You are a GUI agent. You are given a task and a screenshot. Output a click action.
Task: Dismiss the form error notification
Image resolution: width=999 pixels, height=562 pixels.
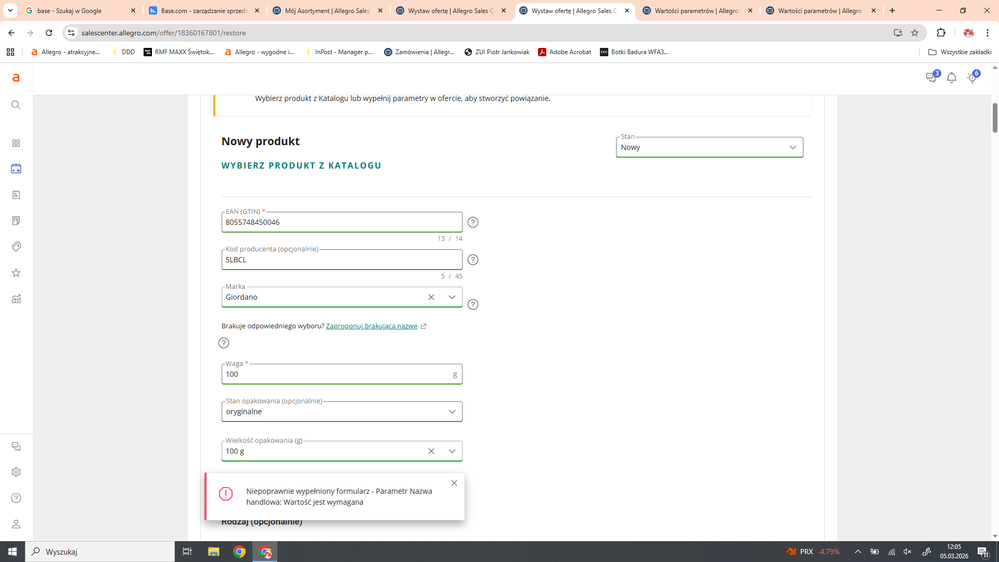click(454, 483)
